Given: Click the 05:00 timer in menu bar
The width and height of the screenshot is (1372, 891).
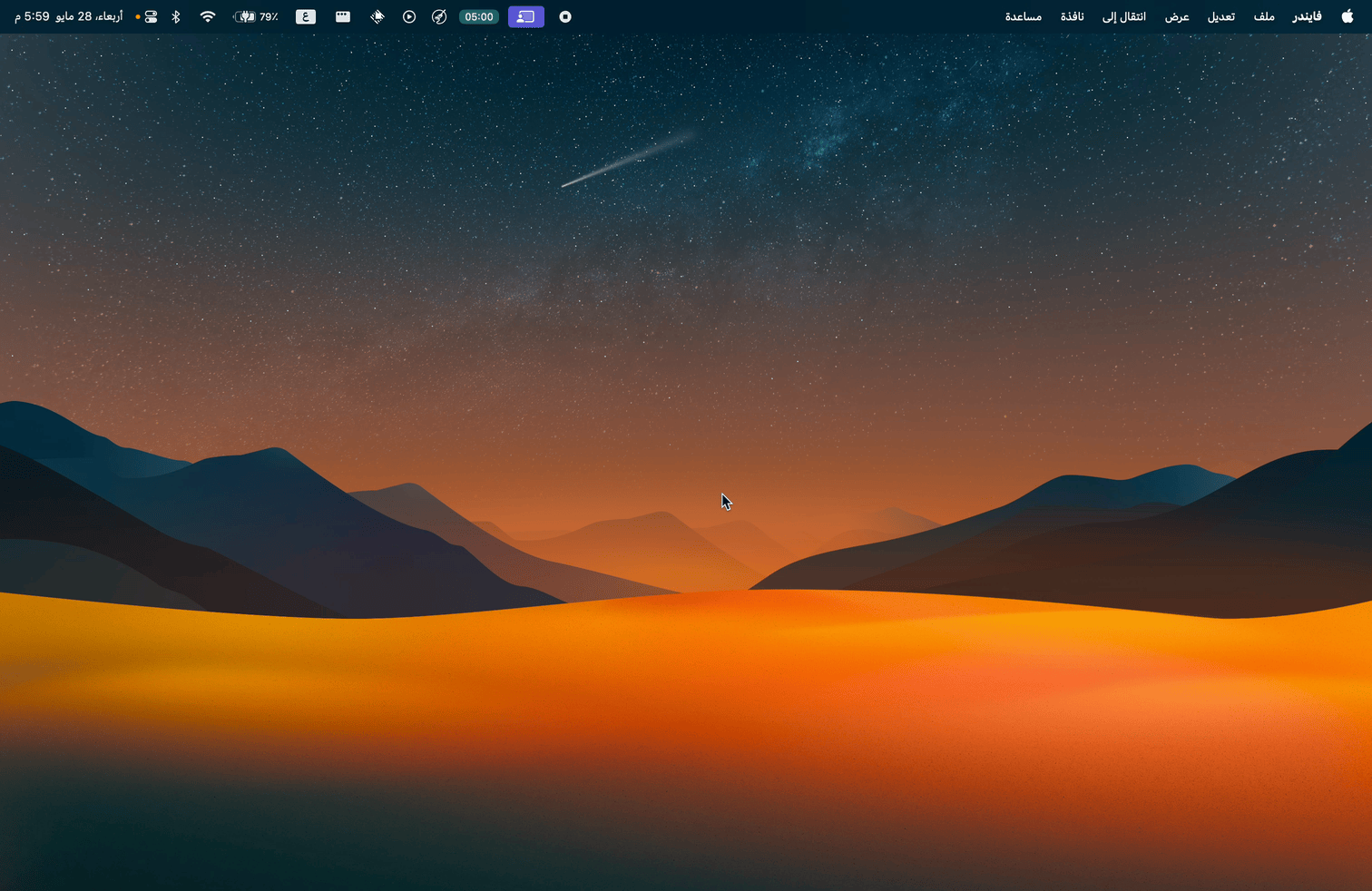Looking at the screenshot, I should [x=479, y=16].
